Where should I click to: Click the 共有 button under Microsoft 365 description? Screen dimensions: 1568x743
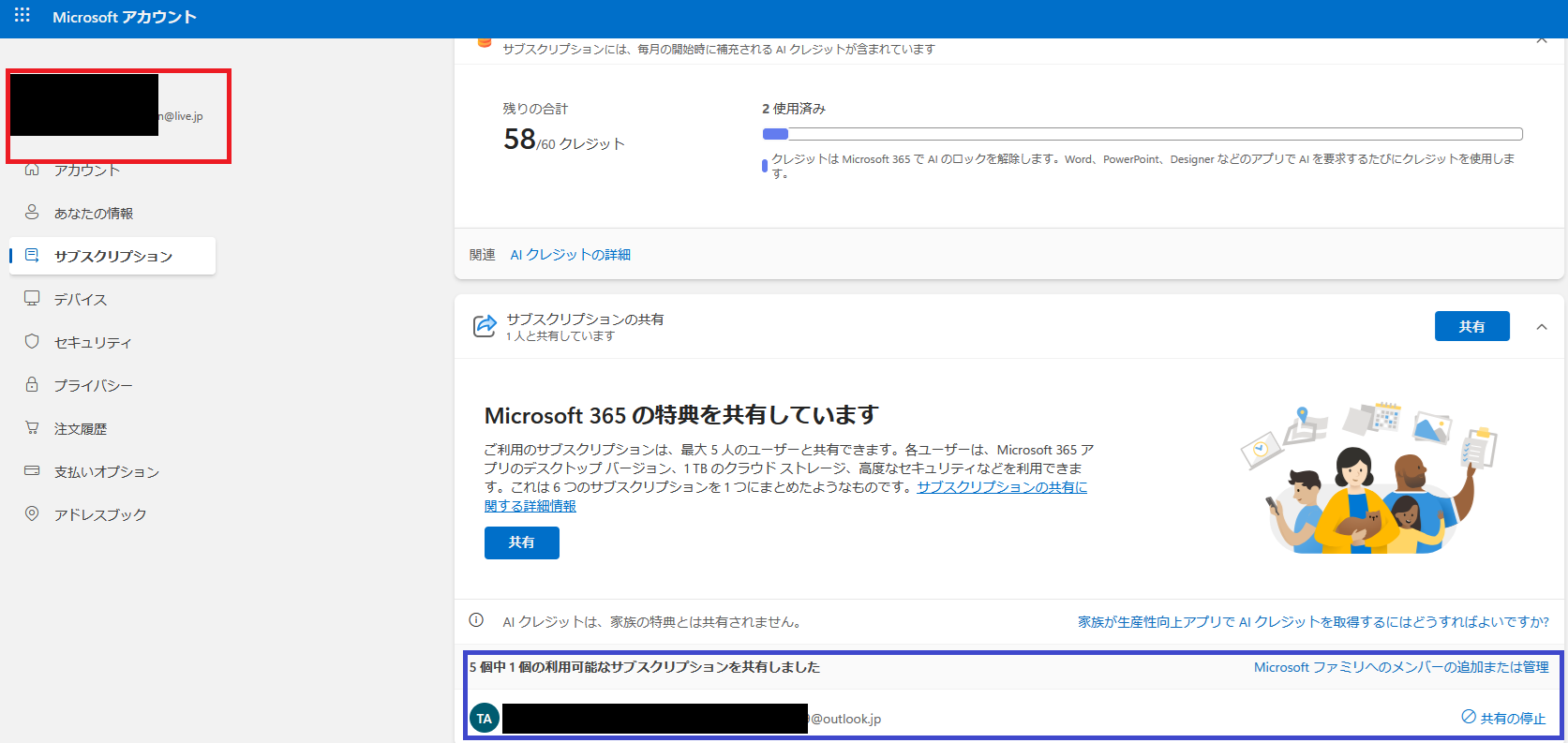point(521,542)
